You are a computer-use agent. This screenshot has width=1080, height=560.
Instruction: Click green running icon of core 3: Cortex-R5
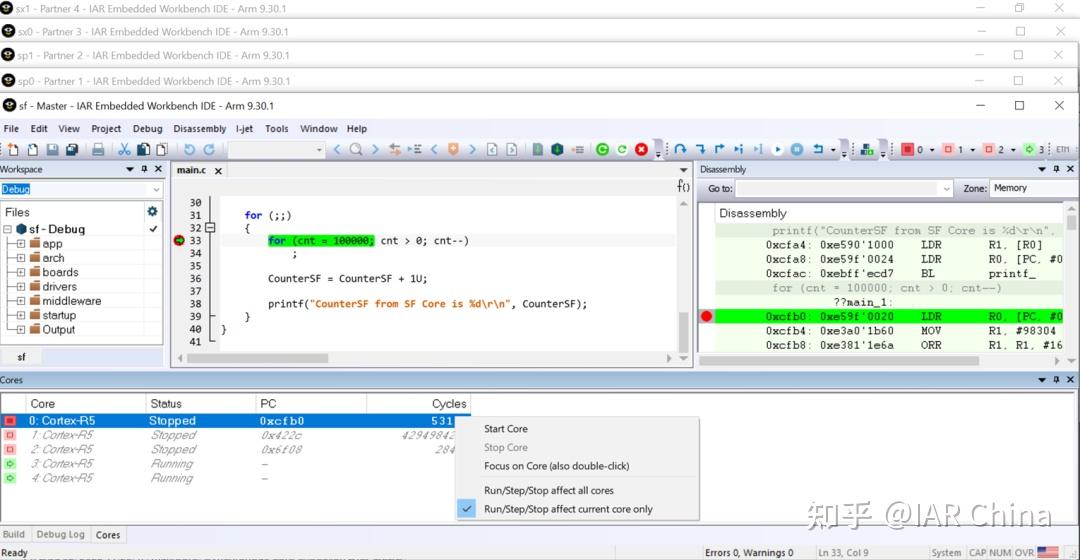[x=10, y=464]
